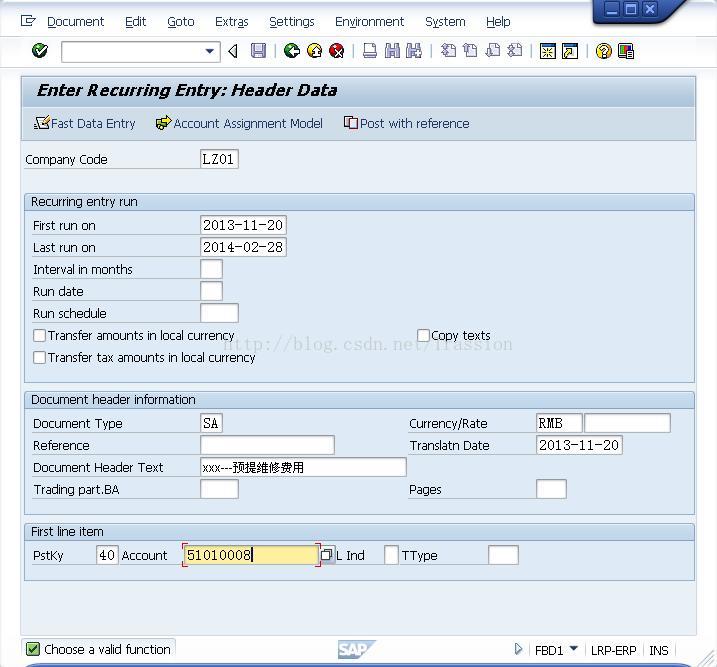Open the command field dropdown arrow
Image resolution: width=717 pixels, height=667 pixels.
point(209,51)
